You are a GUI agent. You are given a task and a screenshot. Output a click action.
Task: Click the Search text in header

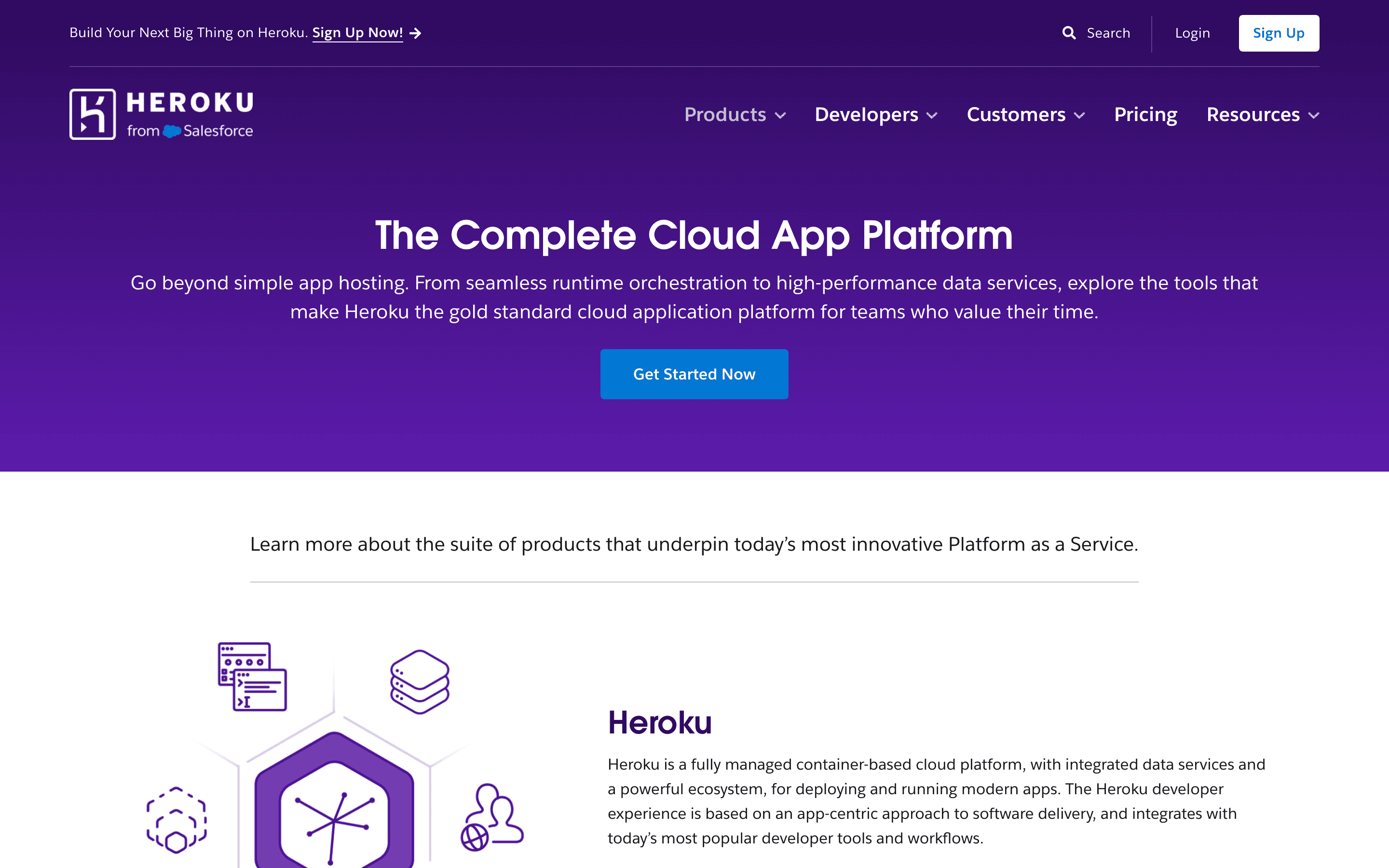pyautogui.click(x=1108, y=33)
